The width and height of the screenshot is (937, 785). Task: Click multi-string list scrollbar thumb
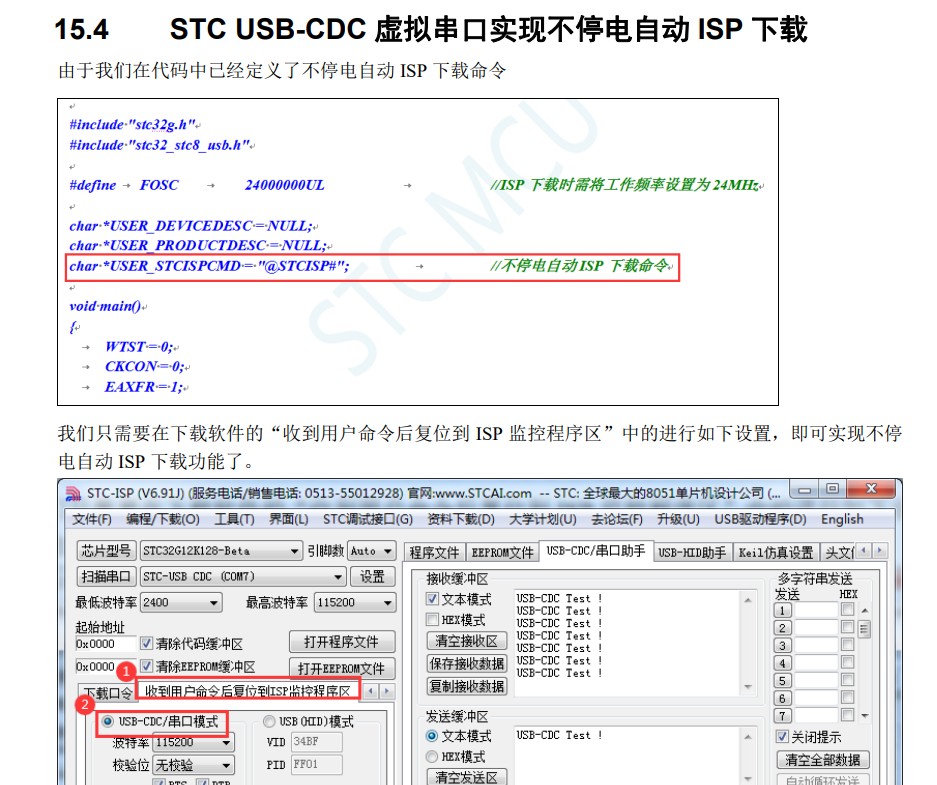(864, 628)
